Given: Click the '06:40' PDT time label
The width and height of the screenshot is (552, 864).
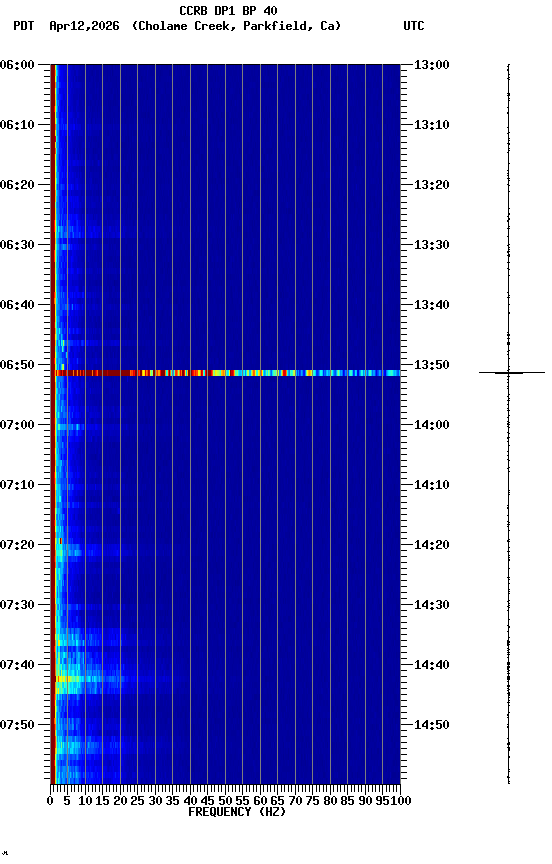Looking at the screenshot, I should click(17, 305).
